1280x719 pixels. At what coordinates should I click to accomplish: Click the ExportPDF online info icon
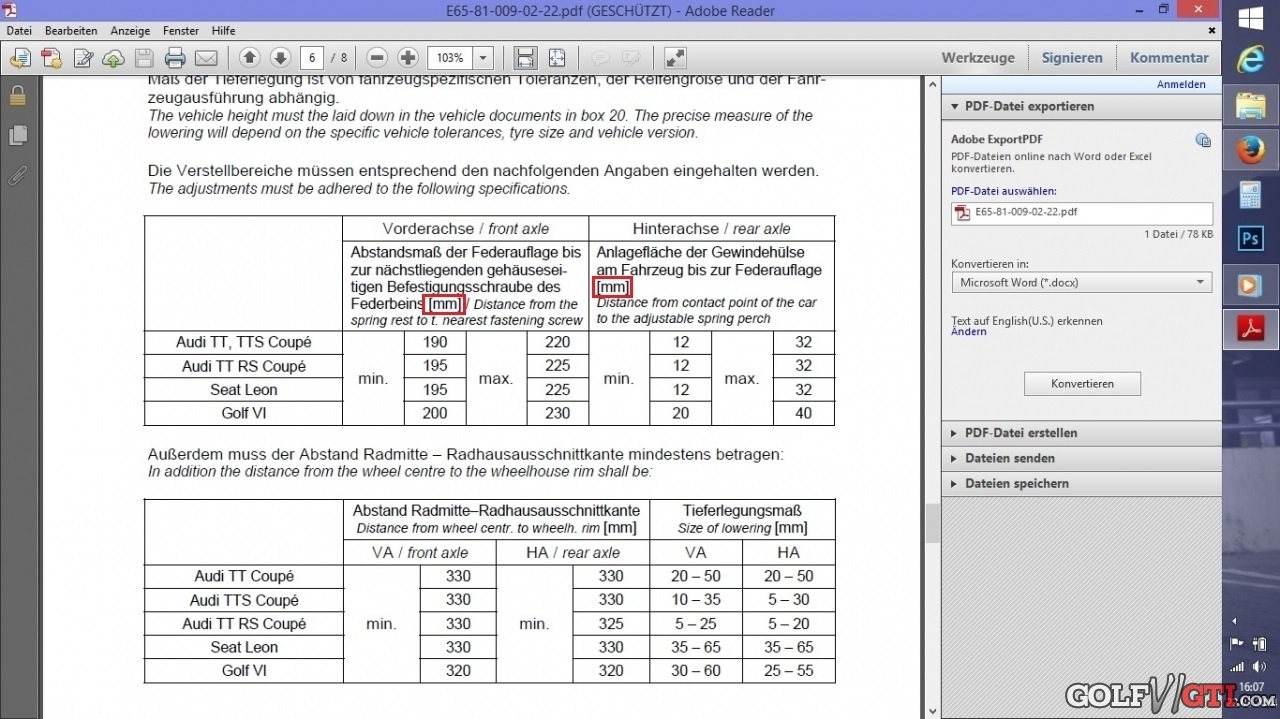(x=1203, y=140)
